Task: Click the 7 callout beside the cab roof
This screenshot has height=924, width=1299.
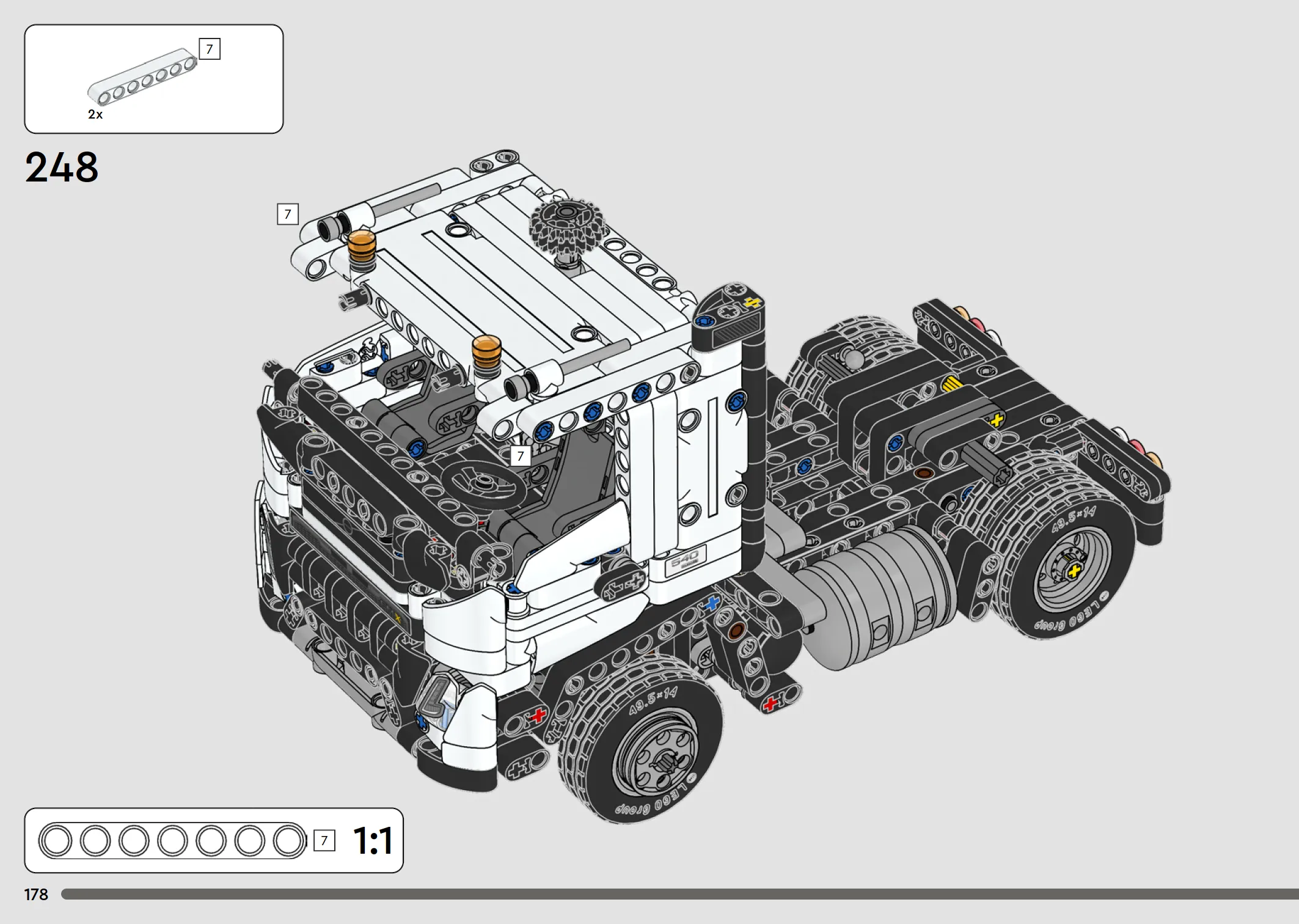Action: [288, 214]
